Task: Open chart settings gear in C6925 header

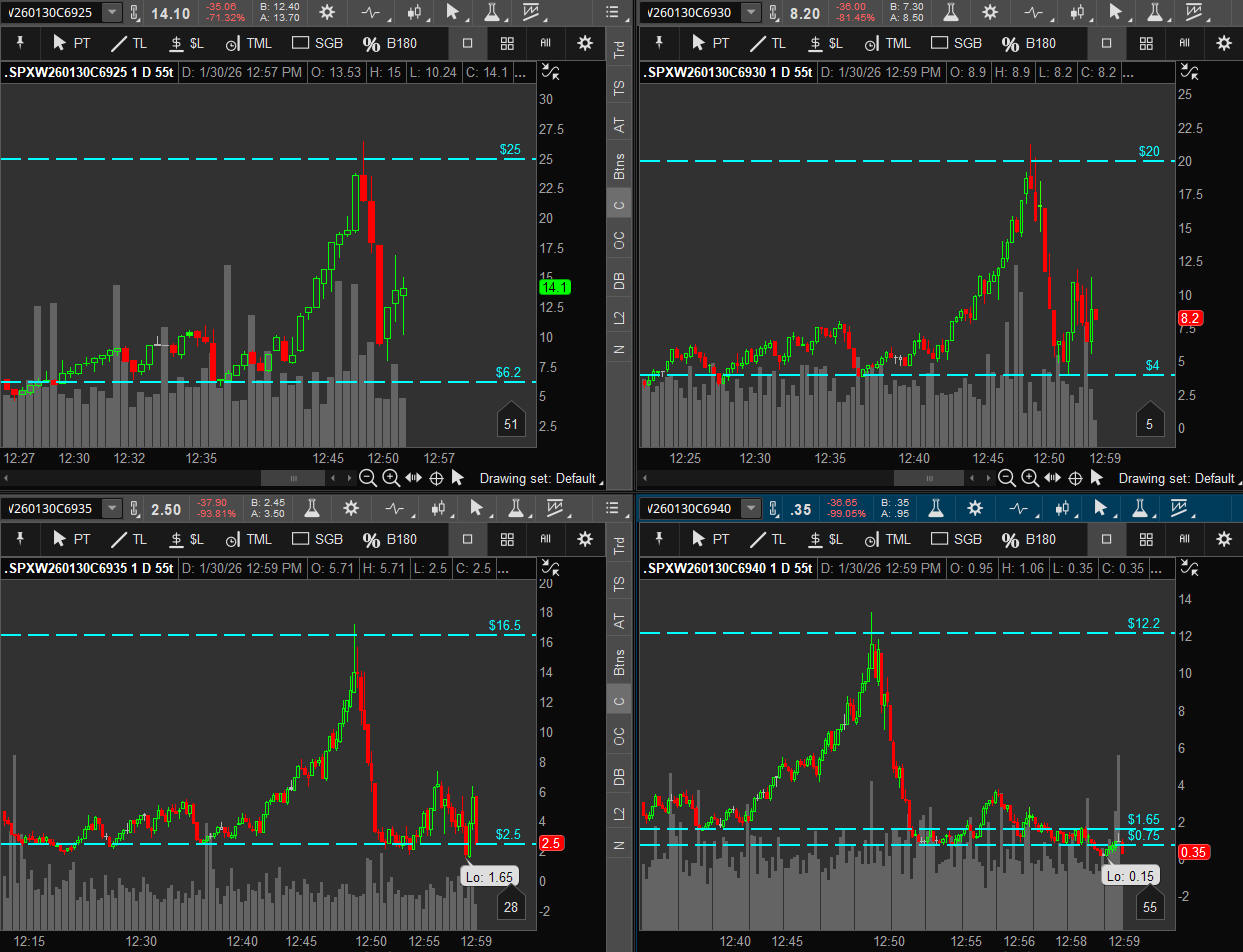Action: coord(327,13)
